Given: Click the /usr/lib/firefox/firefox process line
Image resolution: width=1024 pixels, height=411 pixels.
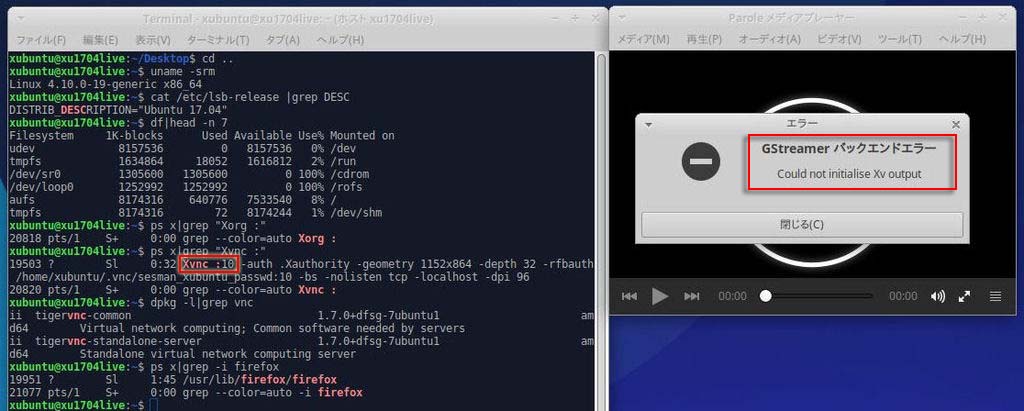Looking at the screenshot, I should tap(173, 380).
